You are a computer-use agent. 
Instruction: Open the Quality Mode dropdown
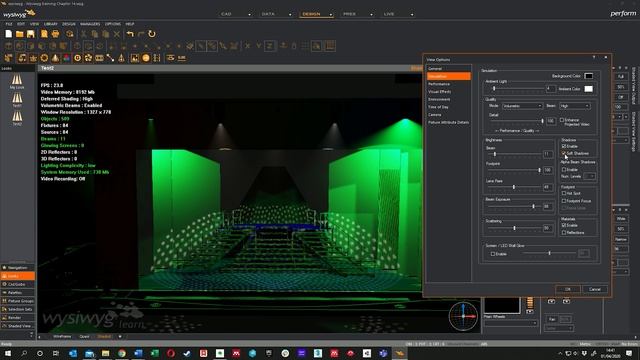click(x=522, y=106)
